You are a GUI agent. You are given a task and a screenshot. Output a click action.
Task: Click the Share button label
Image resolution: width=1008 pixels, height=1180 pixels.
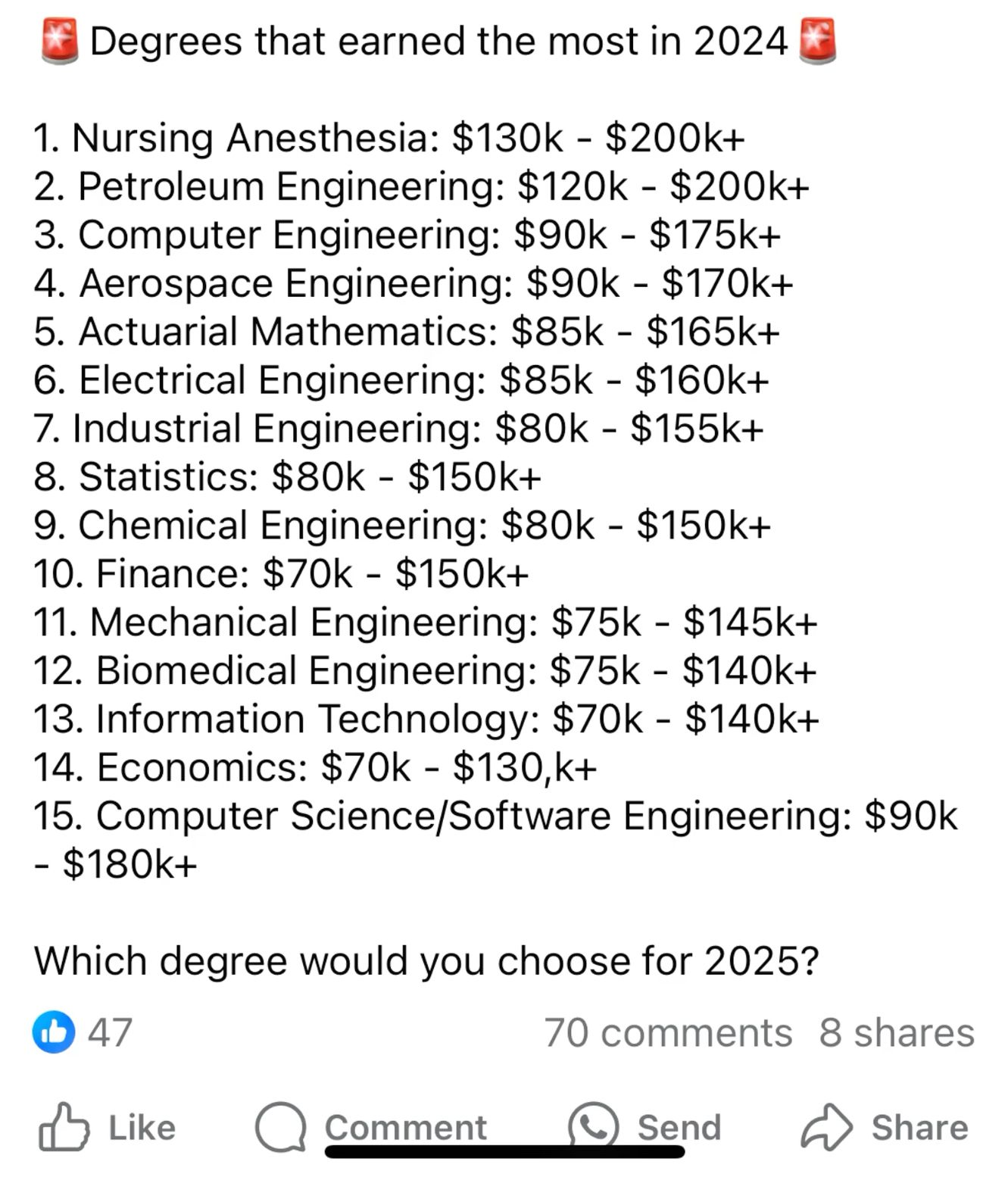point(920,1128)
